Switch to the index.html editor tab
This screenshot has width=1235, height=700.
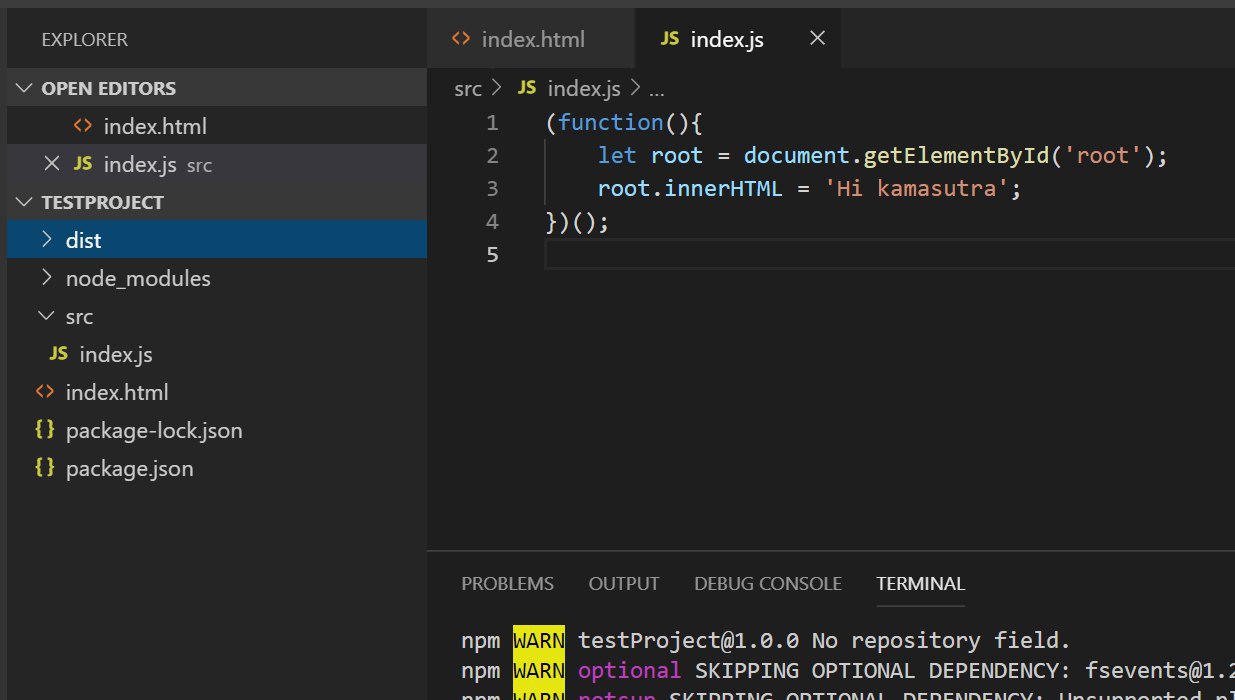531,40
